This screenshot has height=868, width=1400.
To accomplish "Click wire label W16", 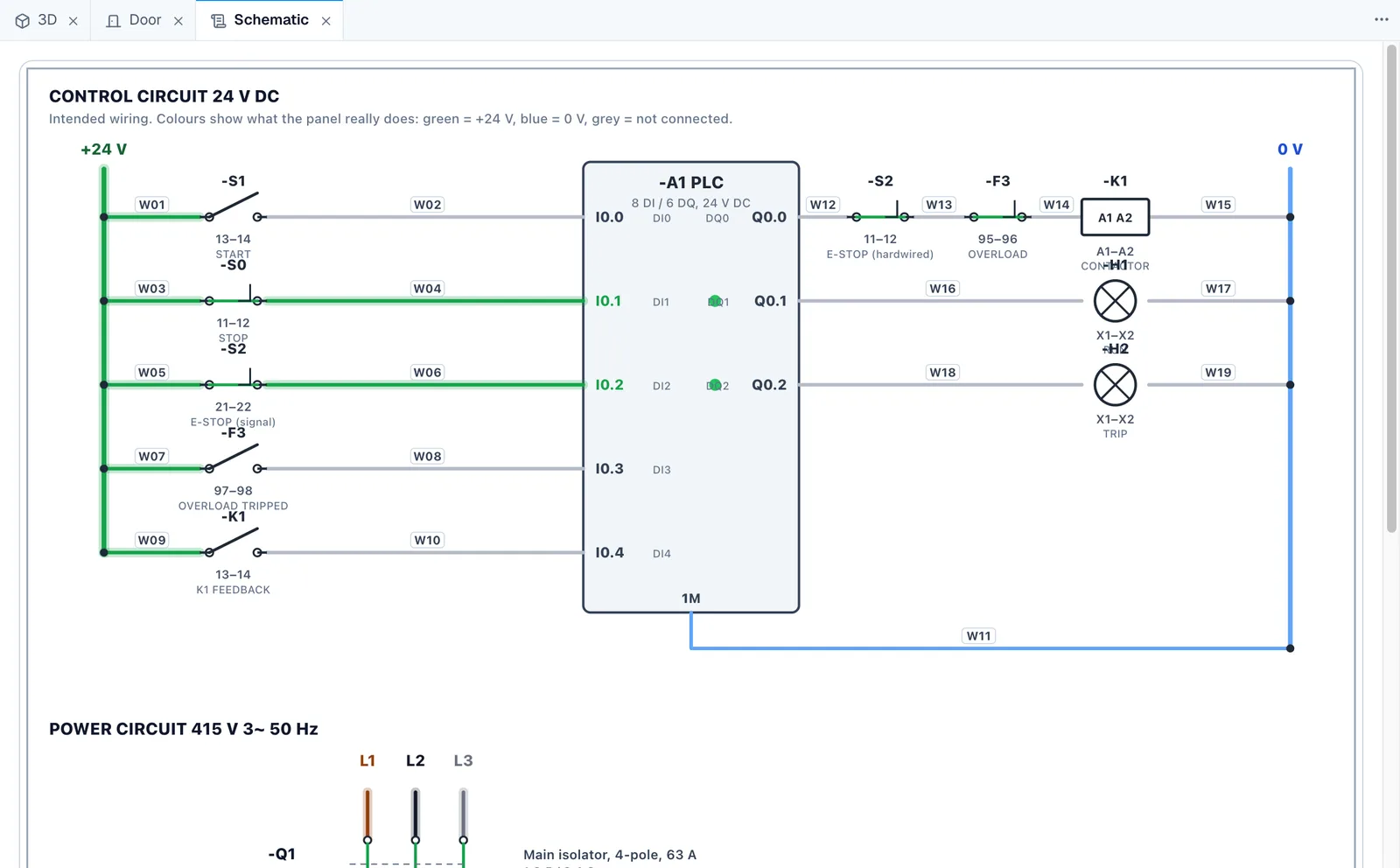I will point(943,289).
